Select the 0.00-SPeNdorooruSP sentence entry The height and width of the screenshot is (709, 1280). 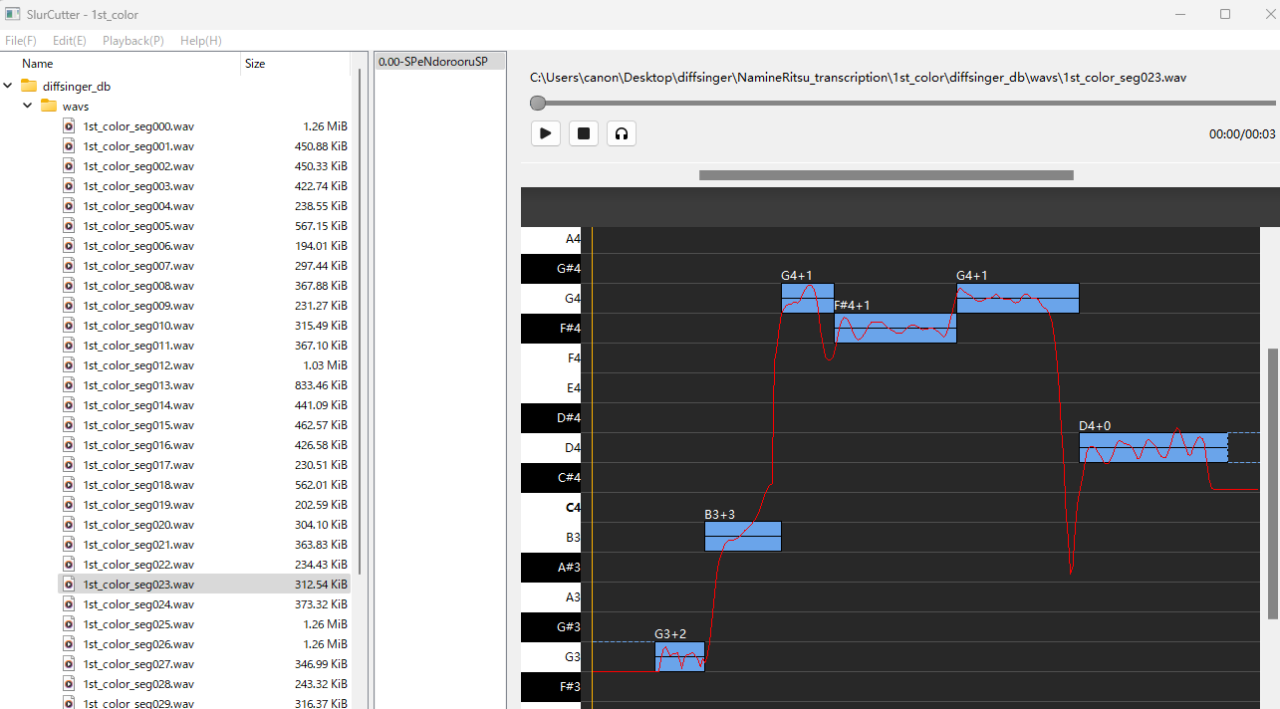click(434, 62)
